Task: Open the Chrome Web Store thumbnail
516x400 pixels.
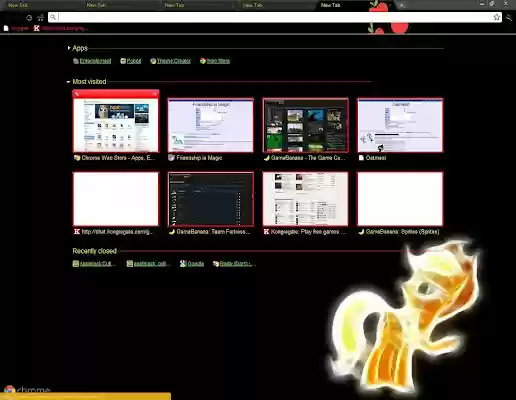Action: click(116, 125)
